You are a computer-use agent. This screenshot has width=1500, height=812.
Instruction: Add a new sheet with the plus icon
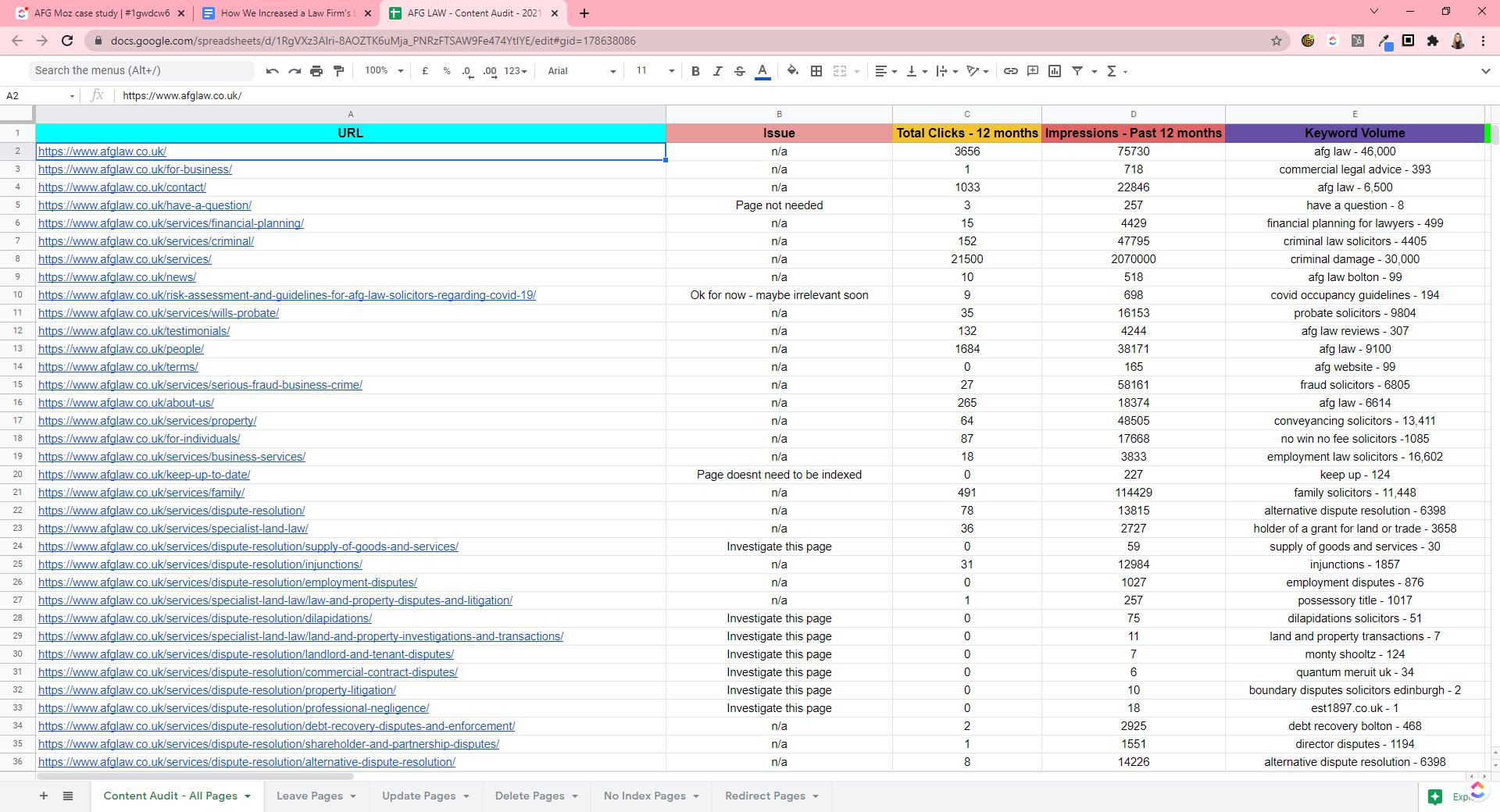43,796
